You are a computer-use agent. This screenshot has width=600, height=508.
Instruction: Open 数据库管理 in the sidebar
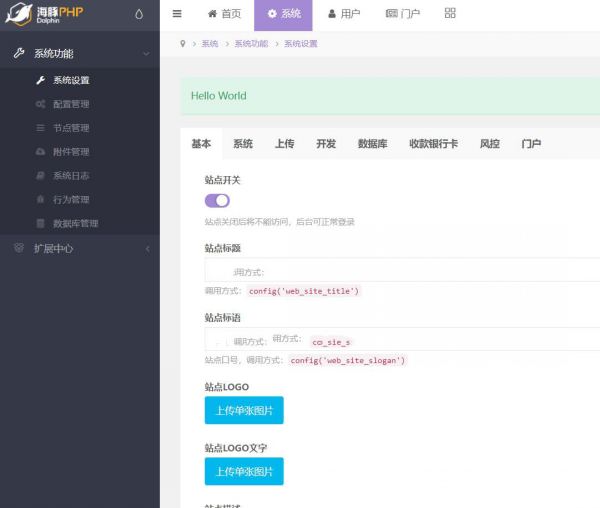tap(75, 224)
